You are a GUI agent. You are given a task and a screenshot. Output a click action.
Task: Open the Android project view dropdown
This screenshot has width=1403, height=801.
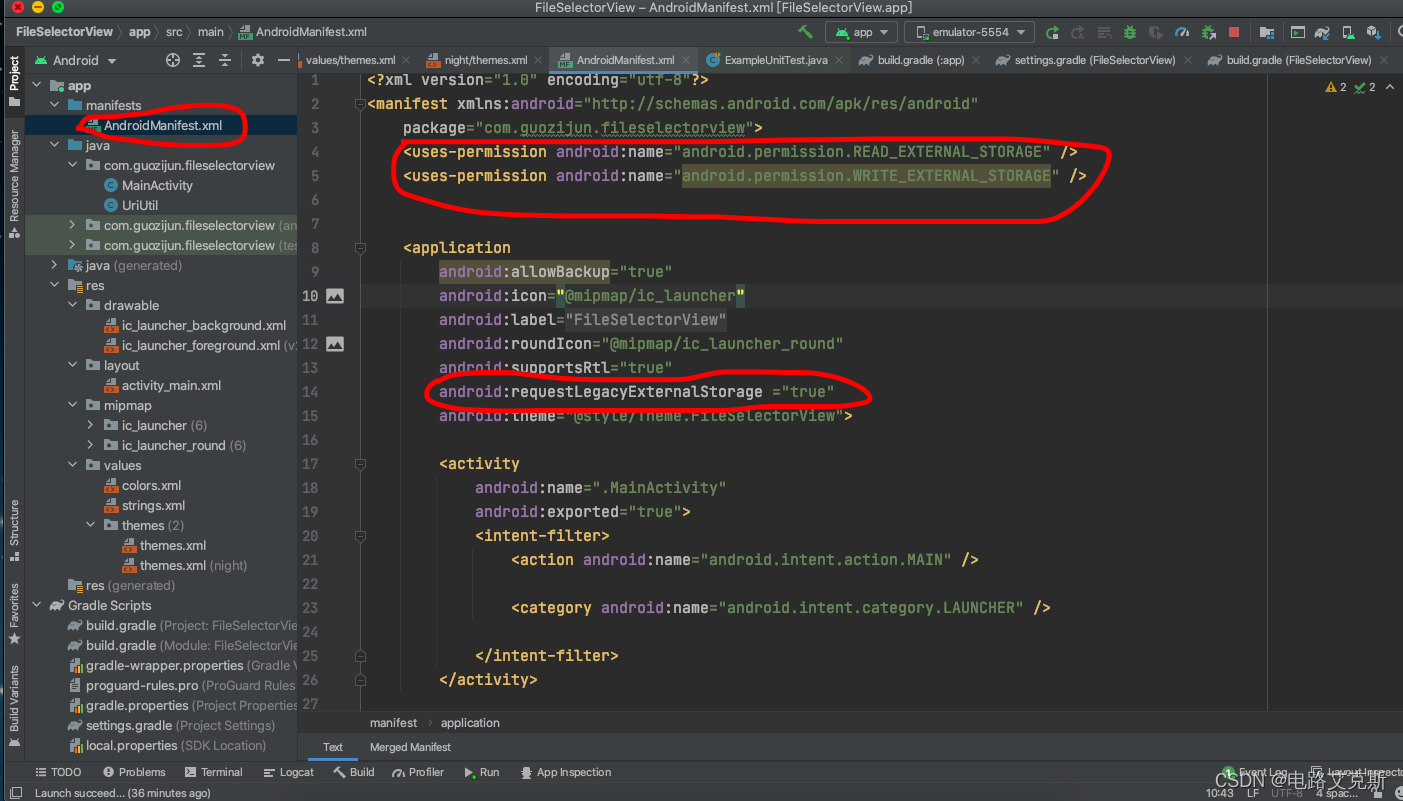76,60
